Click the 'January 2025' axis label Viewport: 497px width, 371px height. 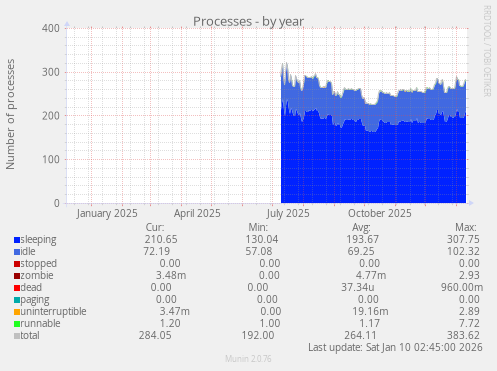point(107,213)
